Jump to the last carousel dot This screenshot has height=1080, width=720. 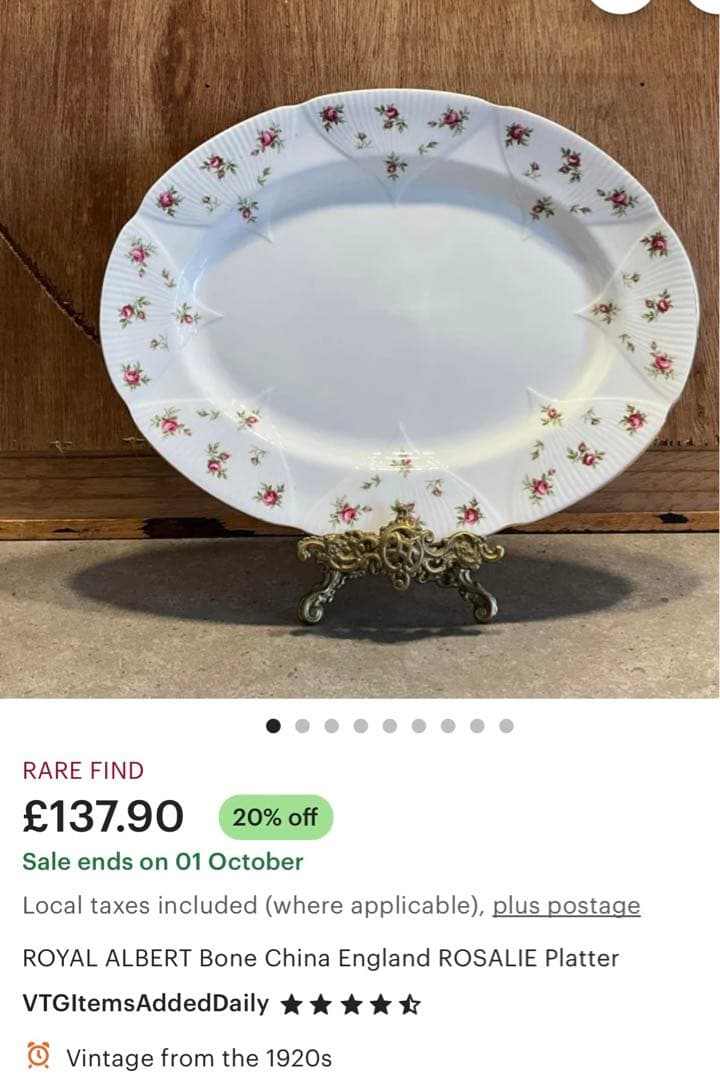506,726
